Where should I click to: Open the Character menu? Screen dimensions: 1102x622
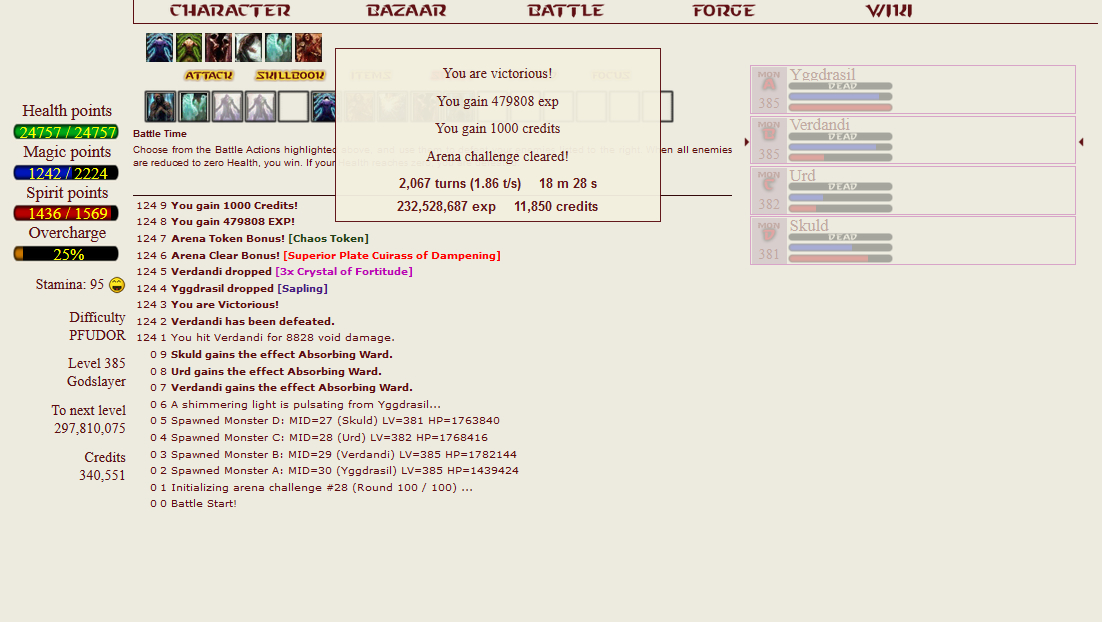click(230, 11)
